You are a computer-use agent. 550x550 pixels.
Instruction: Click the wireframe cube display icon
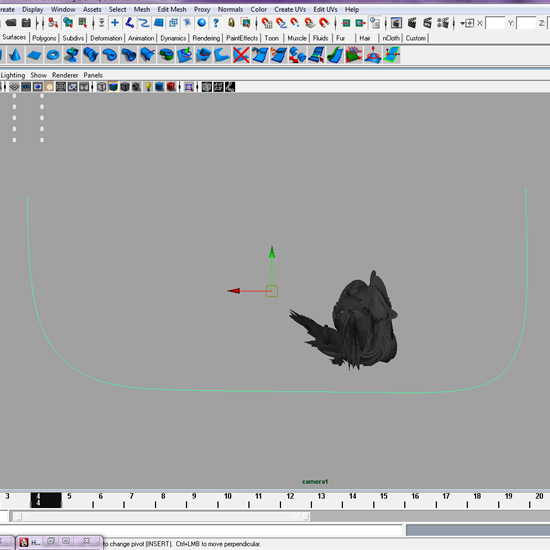[x=101, y=87]
